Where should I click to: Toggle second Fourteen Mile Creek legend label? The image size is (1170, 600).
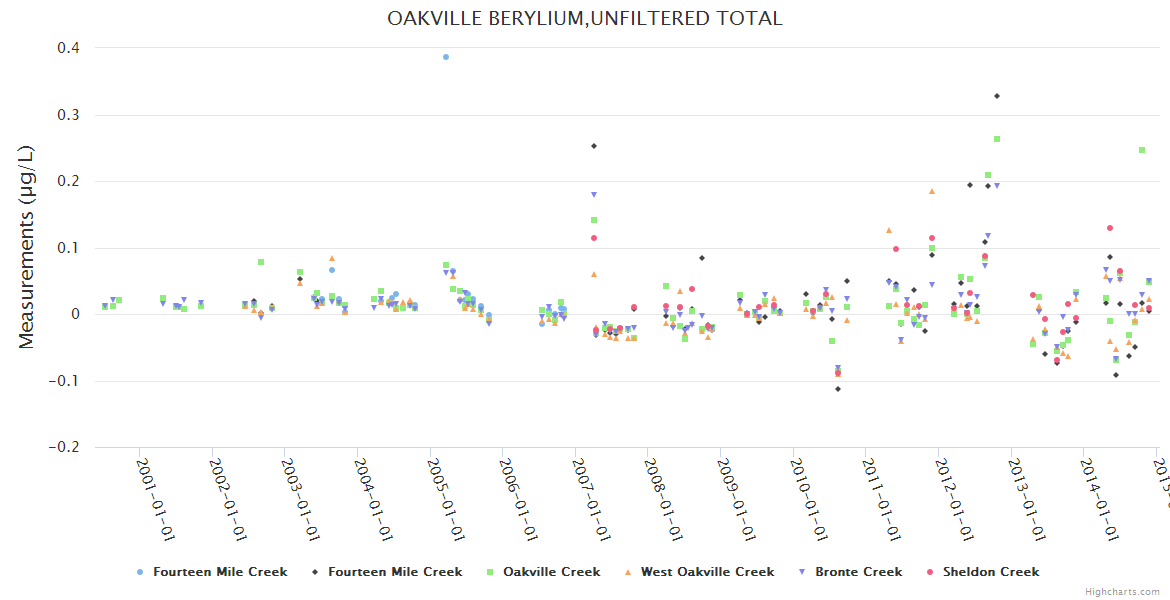tap(395, 572)
